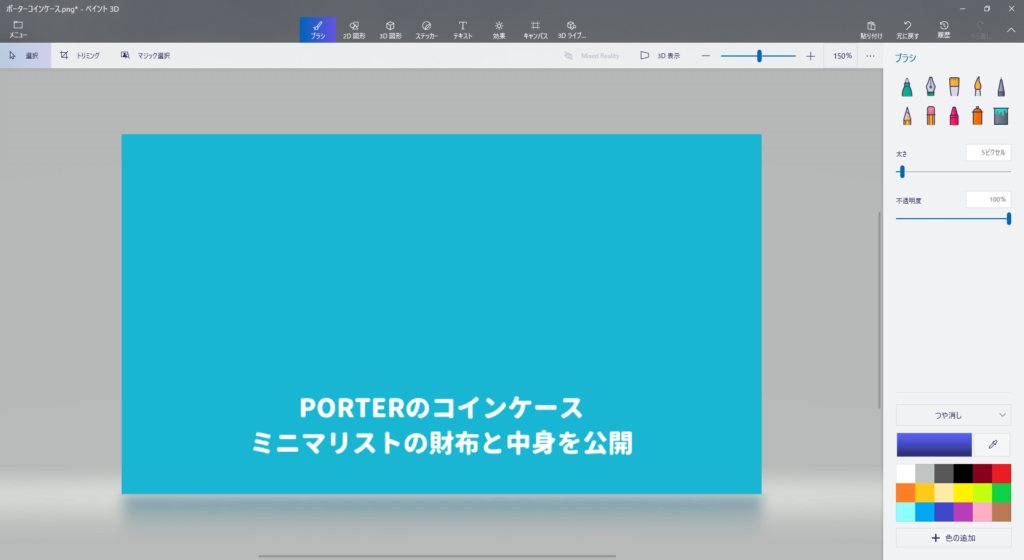This screenshot has width=1024, height=560.
Task: Choose the bright yellow swatch
Action: click(963, 493)
